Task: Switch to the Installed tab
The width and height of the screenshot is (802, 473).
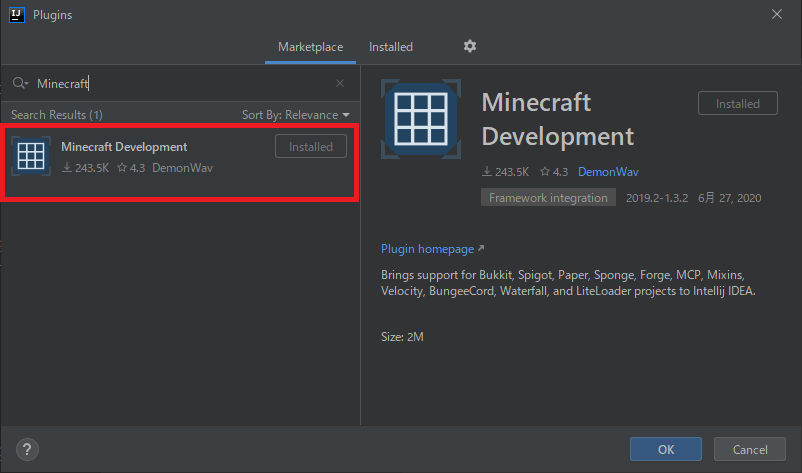Action: (x=391, y=47)
